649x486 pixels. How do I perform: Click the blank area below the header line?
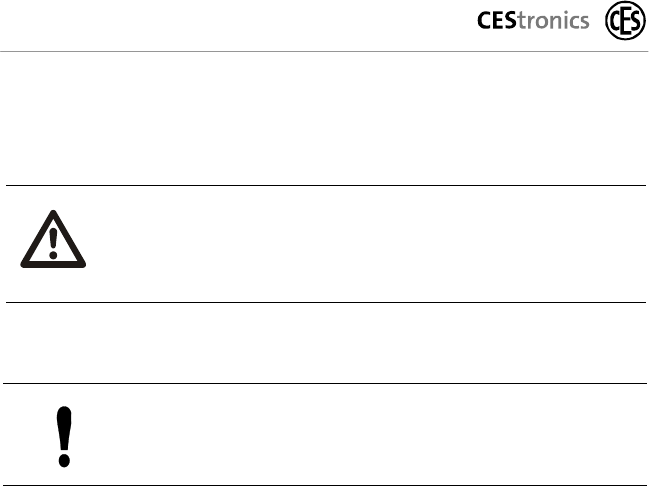click(325, 118)
